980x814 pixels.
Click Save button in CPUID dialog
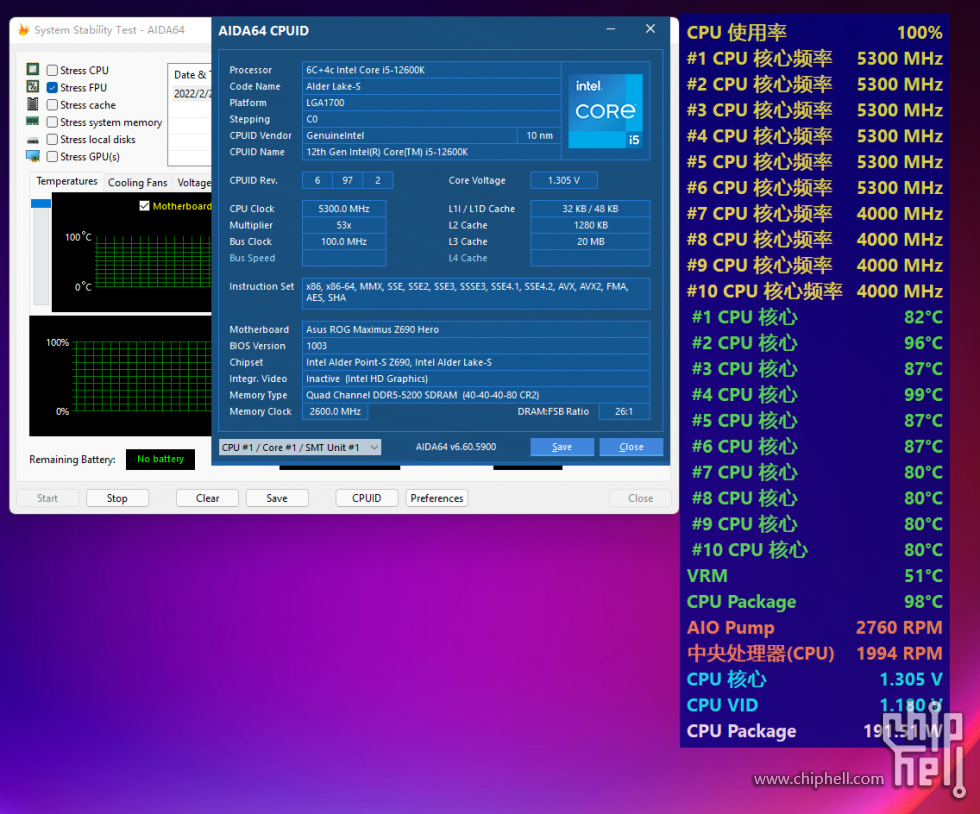562,447
